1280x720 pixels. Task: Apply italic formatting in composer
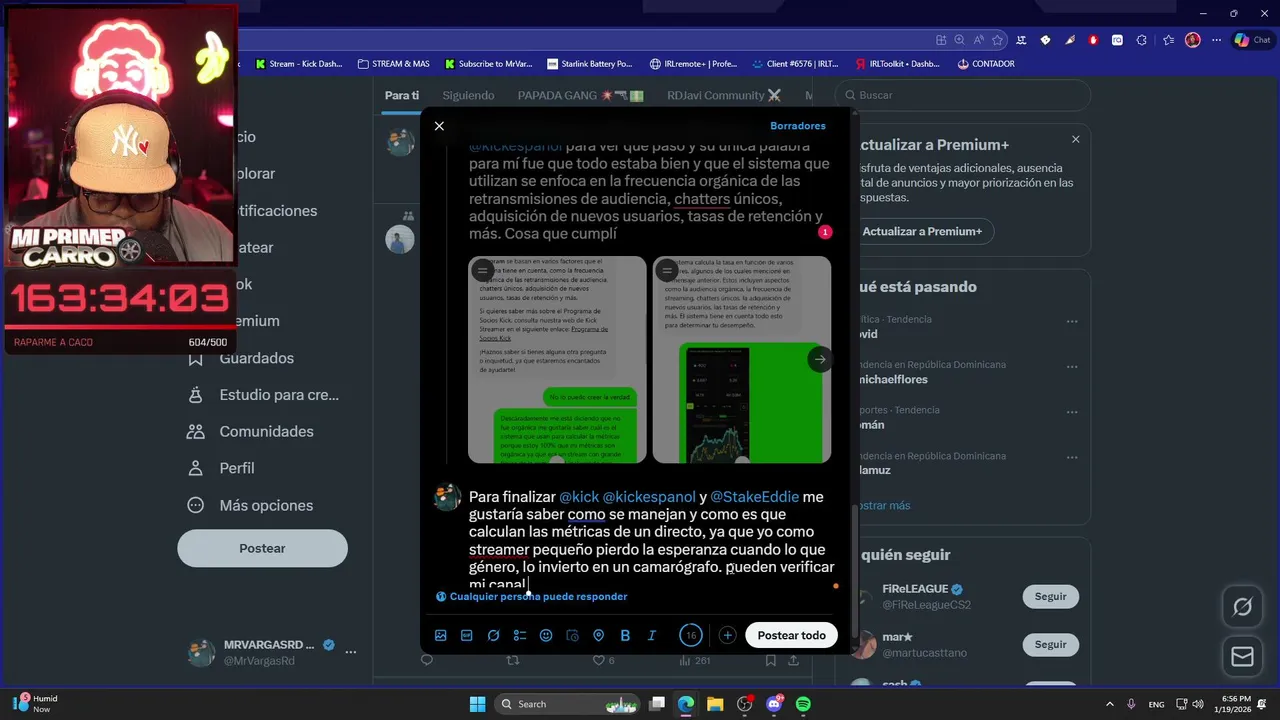click(x=652, y=635)
